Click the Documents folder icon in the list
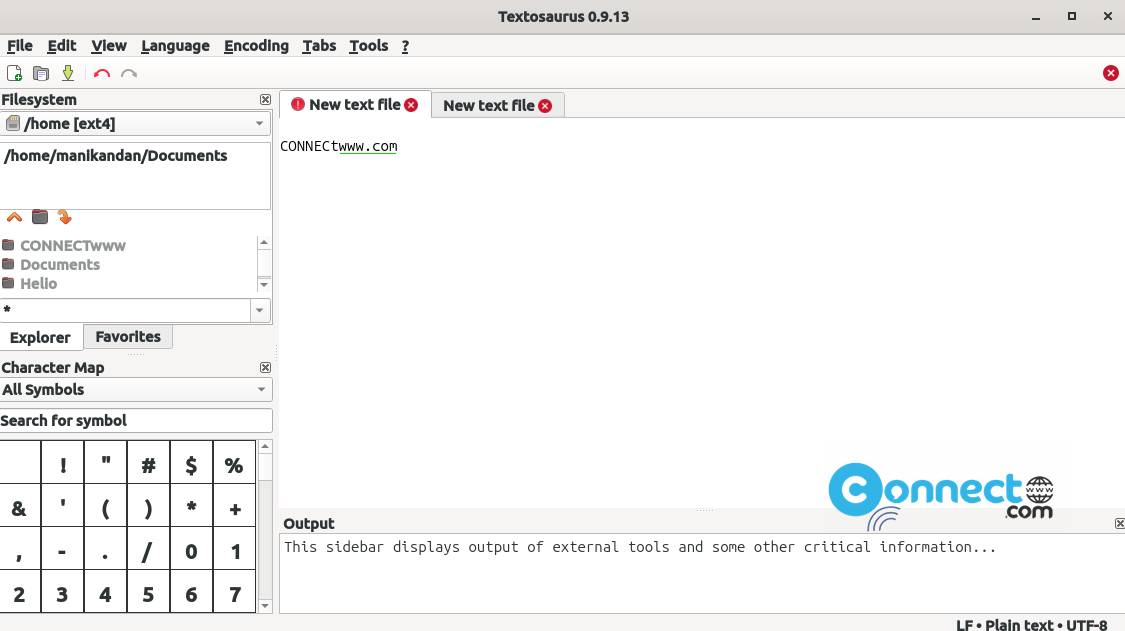 (x=9, y=264)
